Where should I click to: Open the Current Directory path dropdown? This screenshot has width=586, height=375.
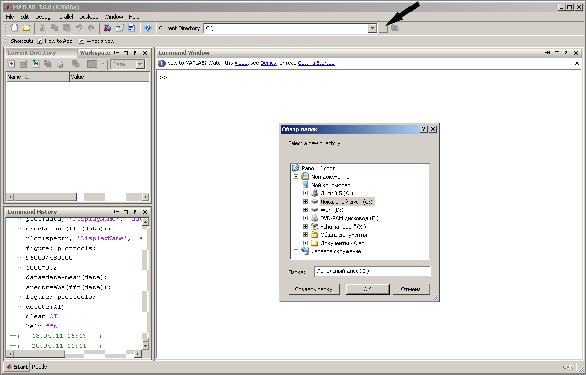coord(372,28)
